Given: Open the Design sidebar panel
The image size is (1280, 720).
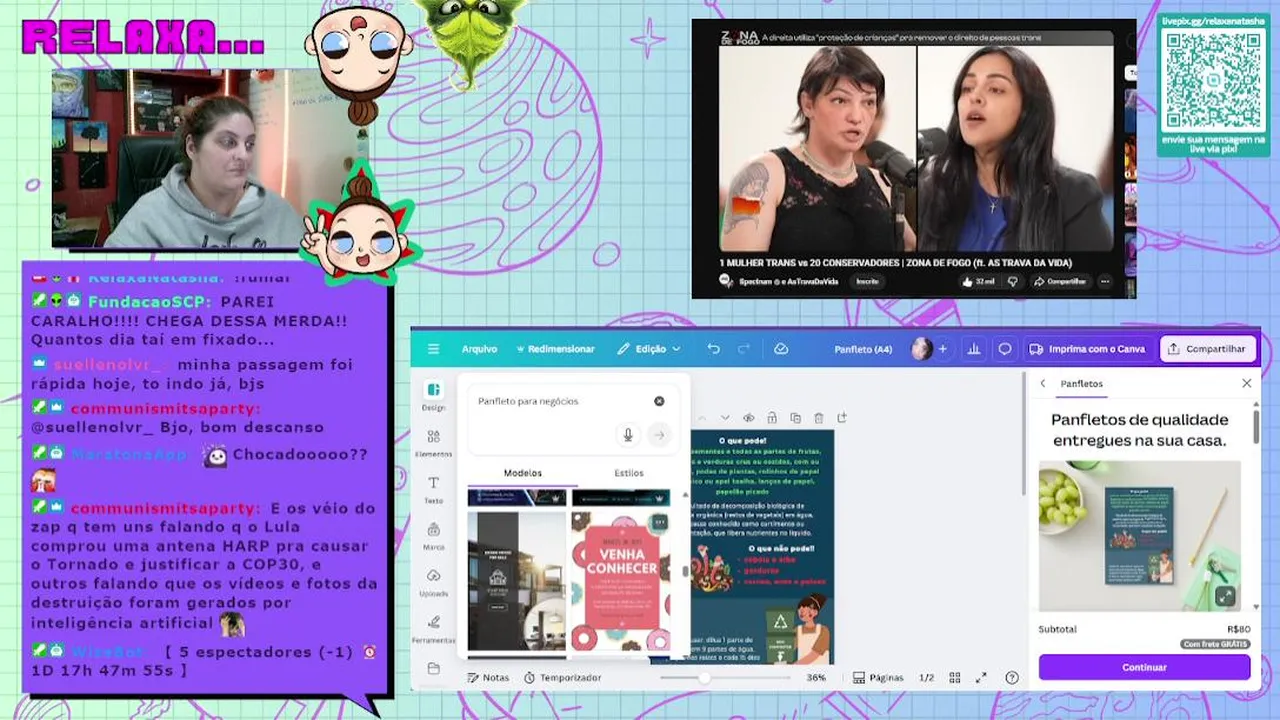Looking at the screenshot, I should pyautogui.click(x=433, y=396).
